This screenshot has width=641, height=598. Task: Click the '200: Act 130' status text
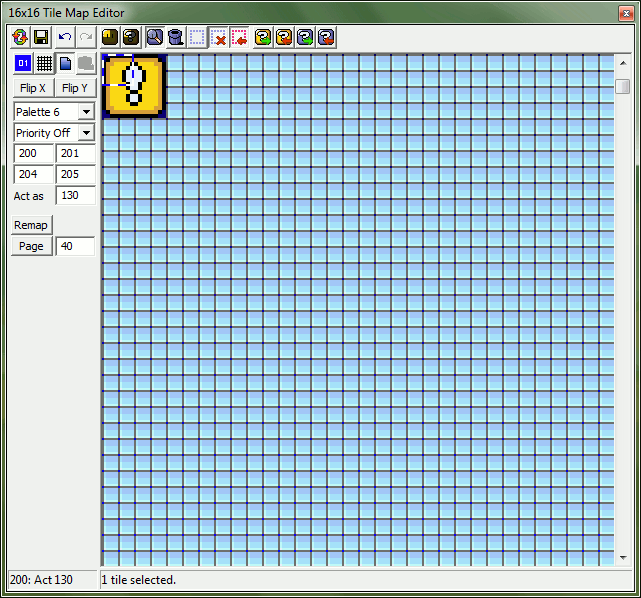tap(41, 580)
